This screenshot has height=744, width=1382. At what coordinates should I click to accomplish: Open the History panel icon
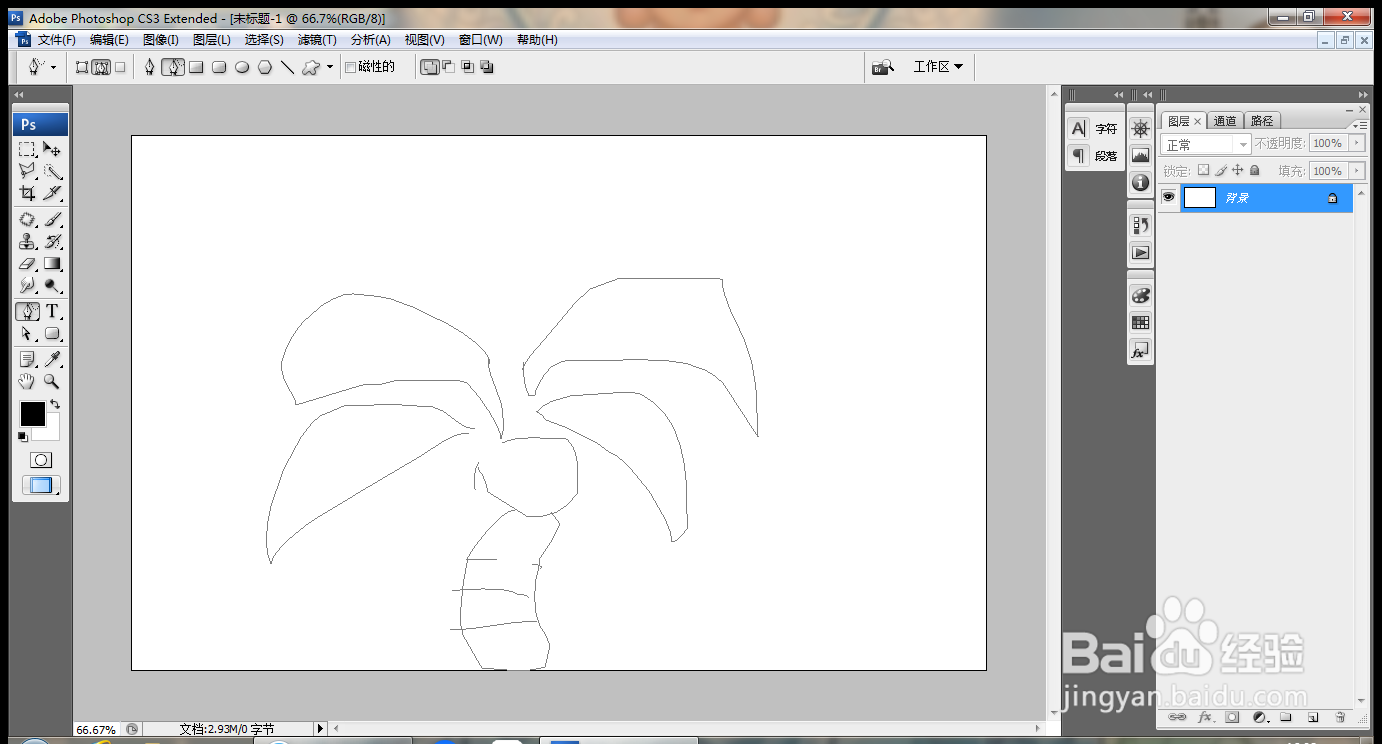pyautogui.click(x=1140, y=225)
